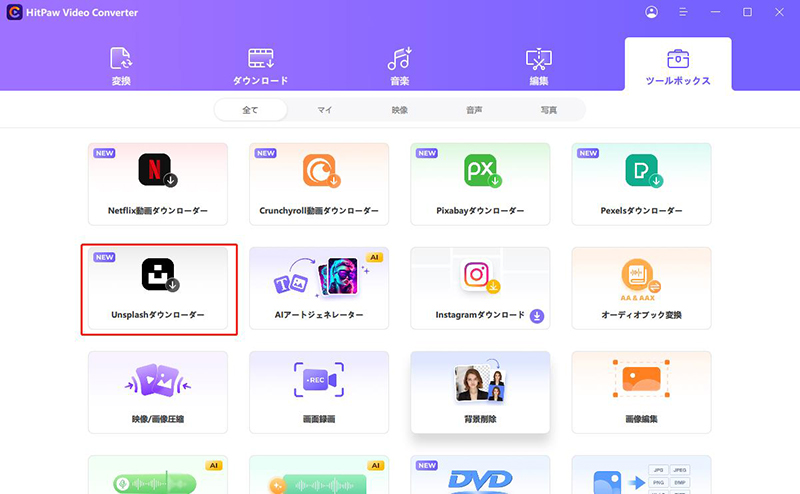The height and width of the screenshot is (494, 800).
Task: Go to the 編集 (Edit) tab
Action: [539, 65]
